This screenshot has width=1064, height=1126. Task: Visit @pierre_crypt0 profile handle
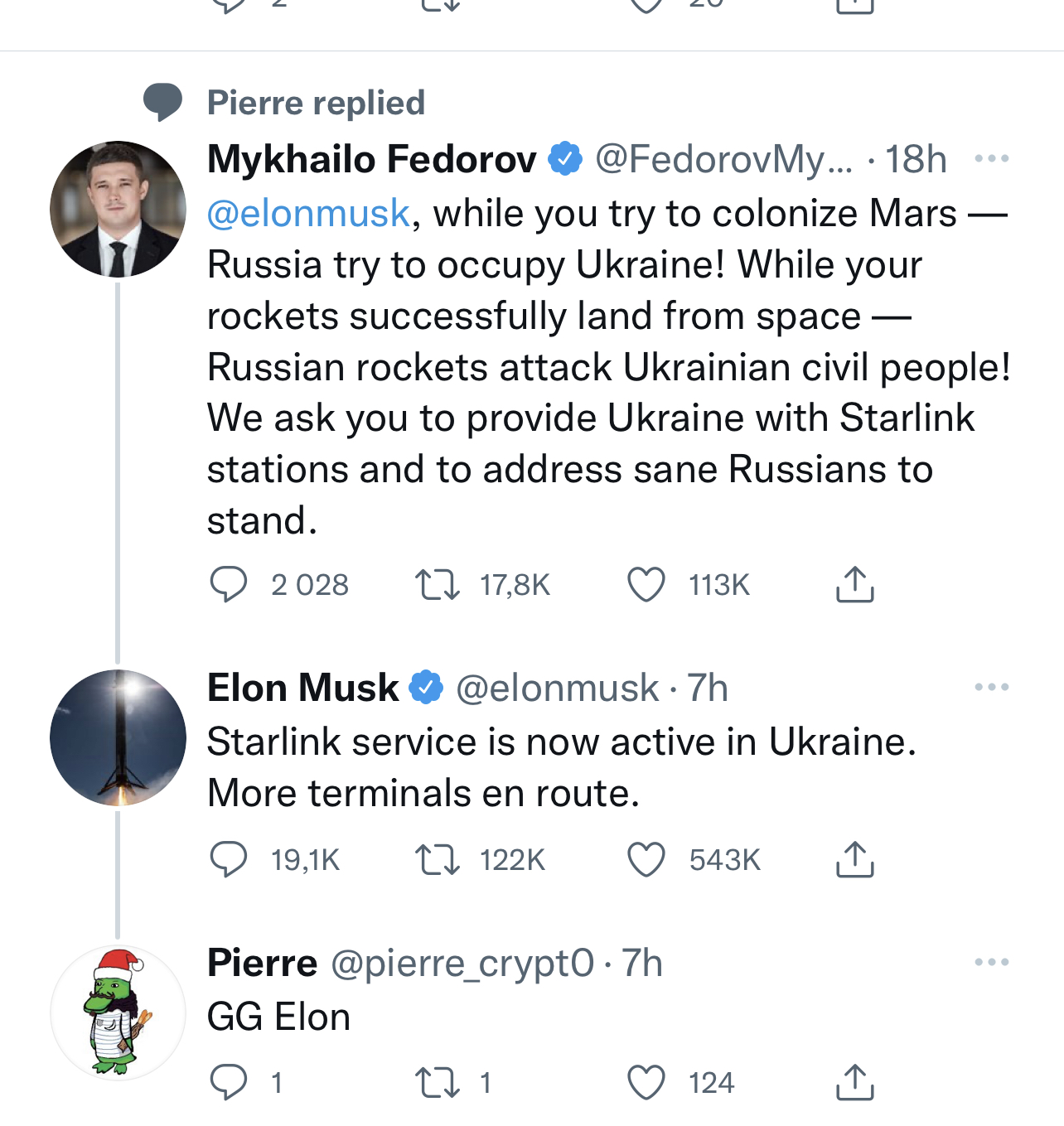point(462,964)
